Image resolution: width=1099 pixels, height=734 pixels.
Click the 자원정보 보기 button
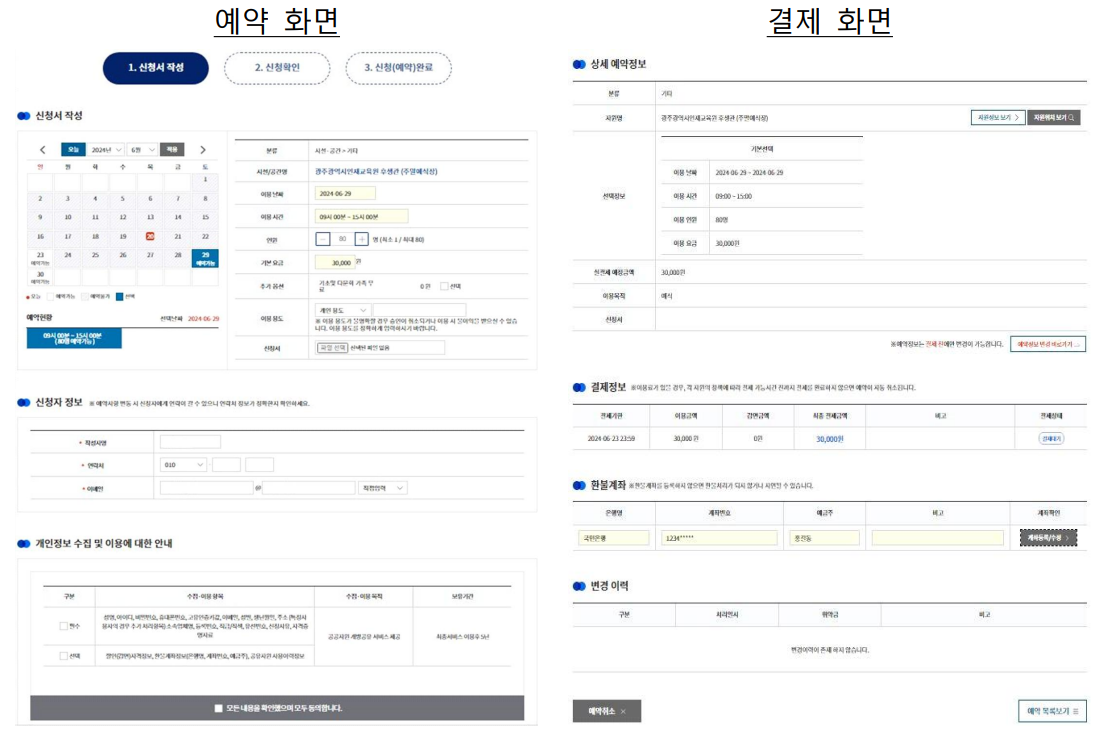[998, 118]
